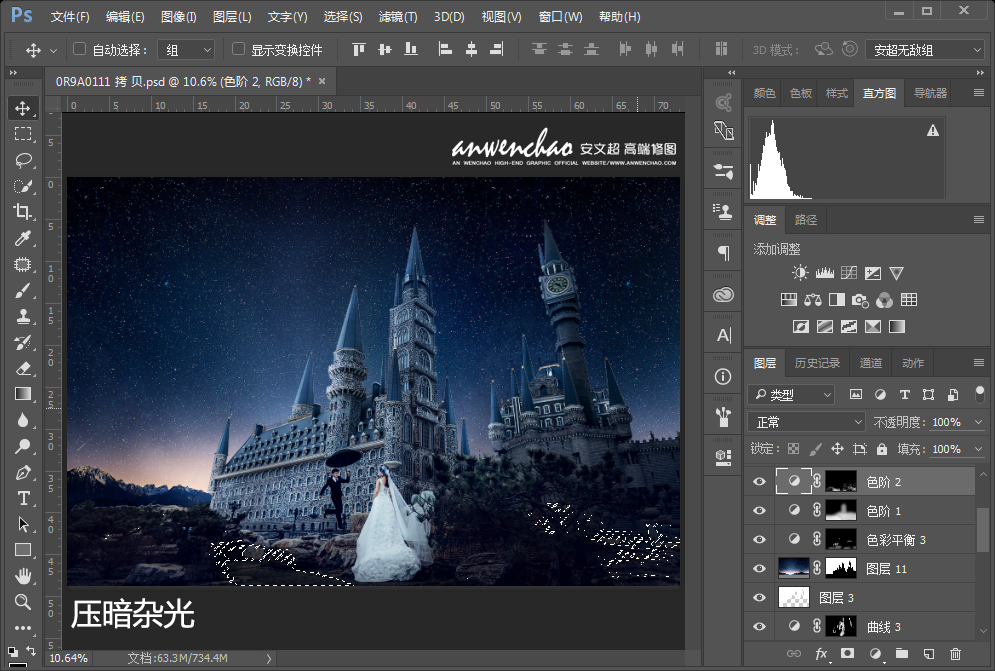This screenshot has height=671, width=995.
Task: Add a layer mask
Action: (847, 653)
